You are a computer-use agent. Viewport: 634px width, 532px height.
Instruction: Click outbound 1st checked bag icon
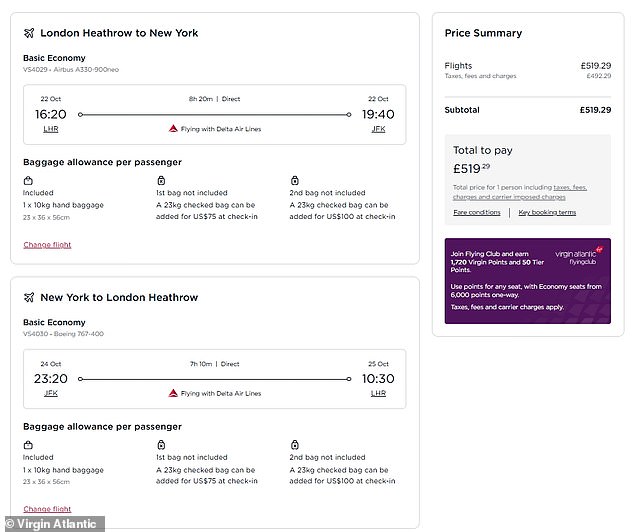pos(161,180)
